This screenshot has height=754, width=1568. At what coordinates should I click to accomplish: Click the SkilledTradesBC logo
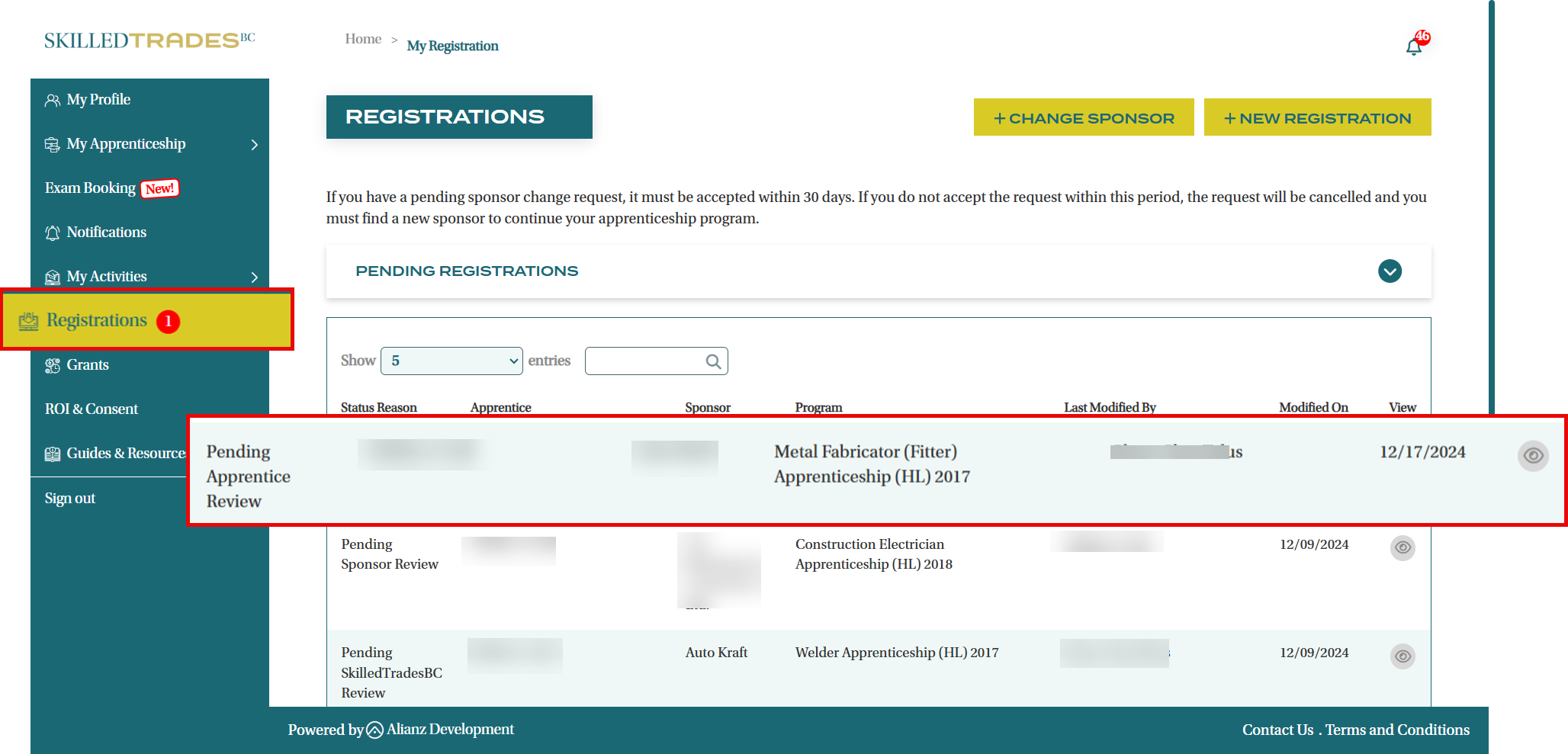[149, 40]
